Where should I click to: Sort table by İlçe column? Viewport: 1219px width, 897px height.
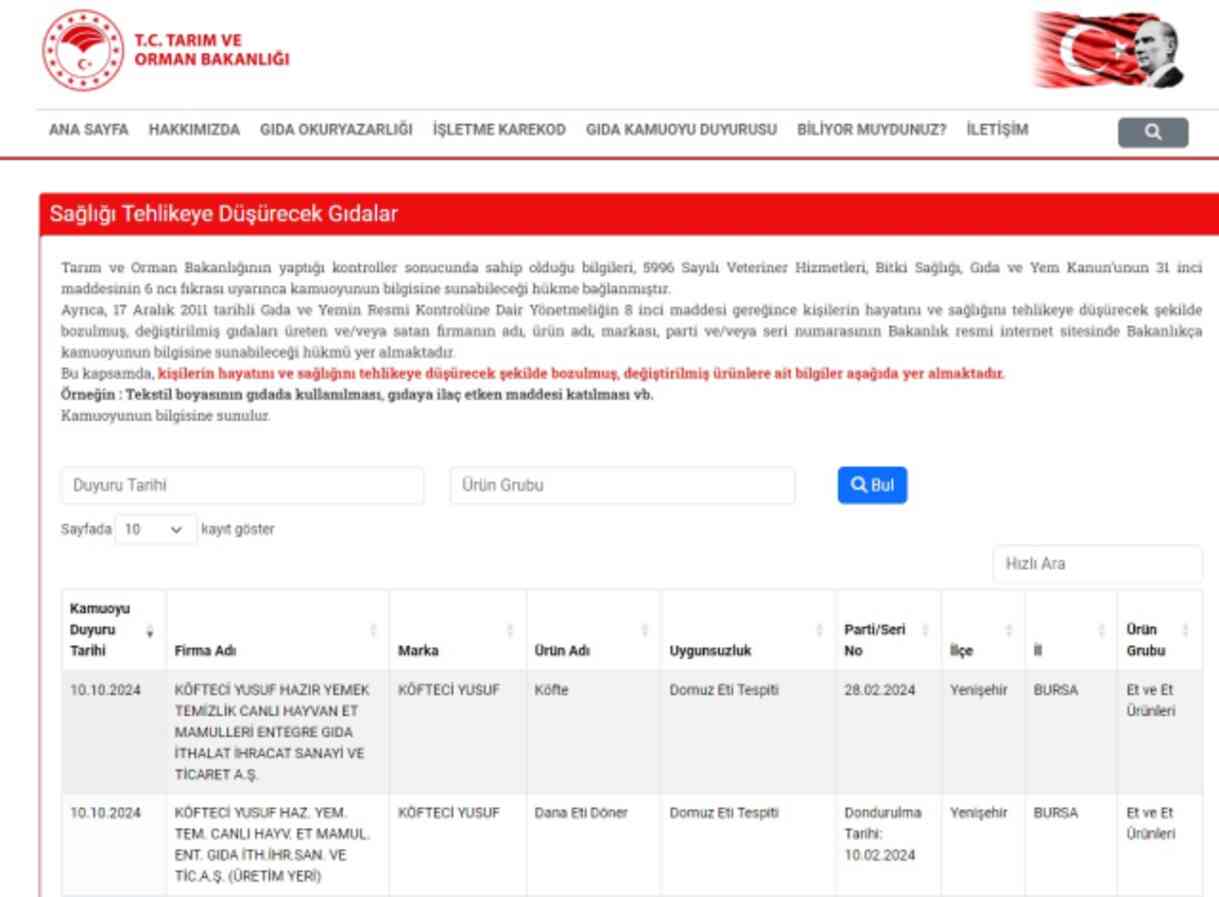tap(983, 630)
